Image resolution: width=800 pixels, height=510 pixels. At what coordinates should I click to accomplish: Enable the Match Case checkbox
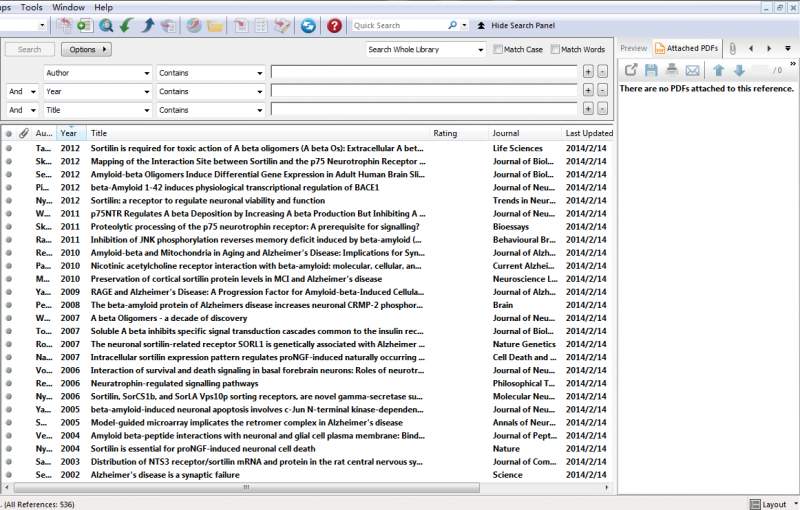tap(498, 49)
